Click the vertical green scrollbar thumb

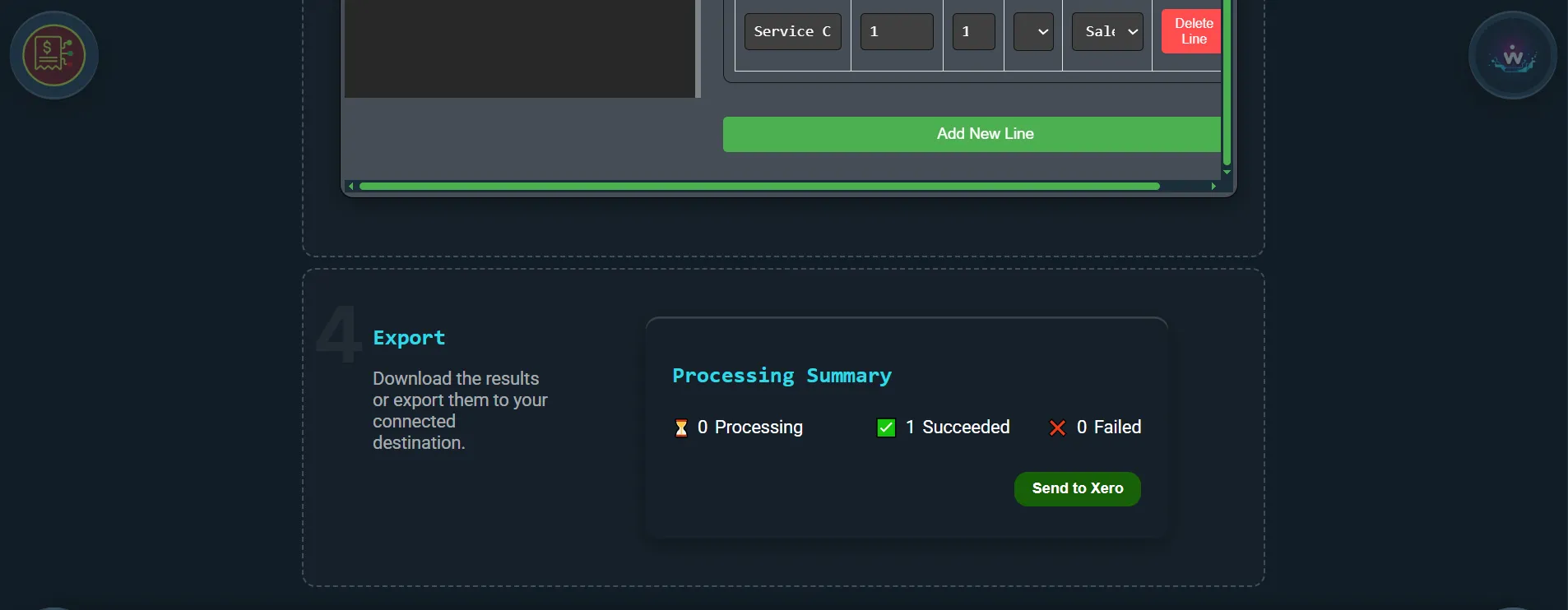(1227, 82)
